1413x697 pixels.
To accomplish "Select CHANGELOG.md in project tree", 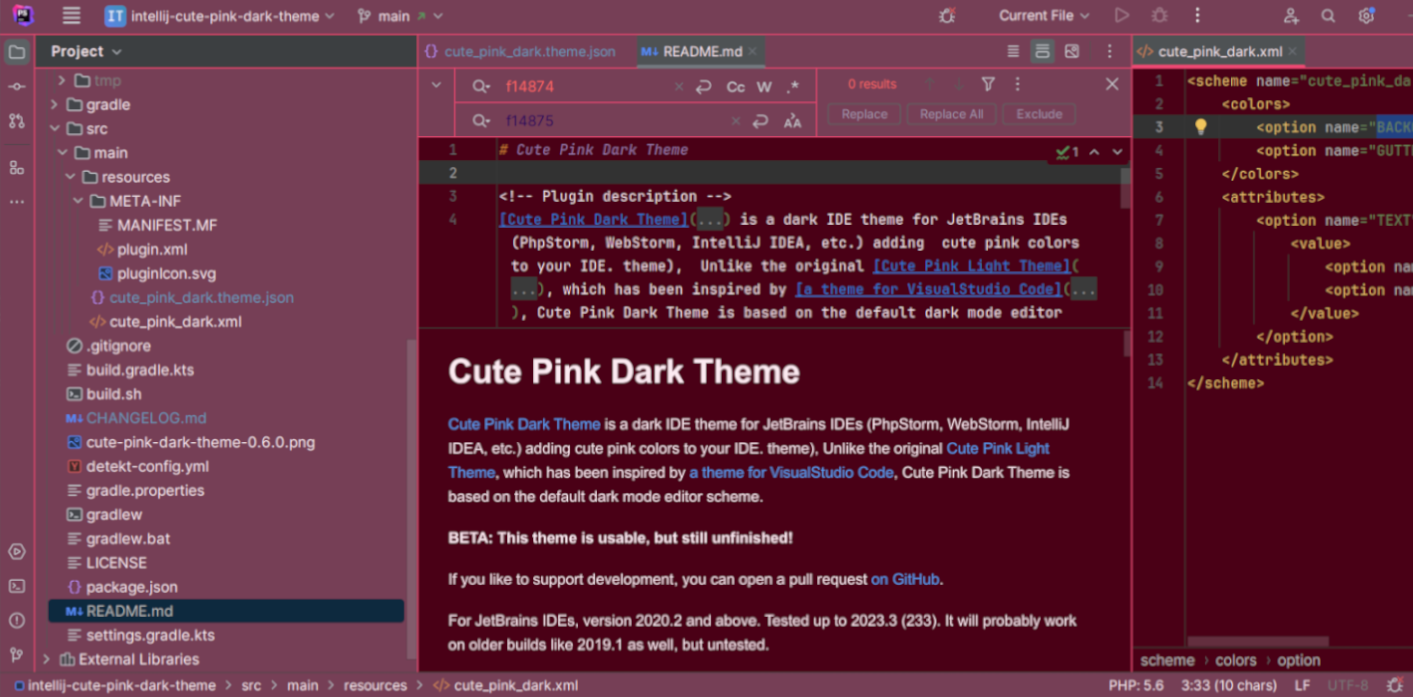I will pyautogui.click(x=146, y=418).
